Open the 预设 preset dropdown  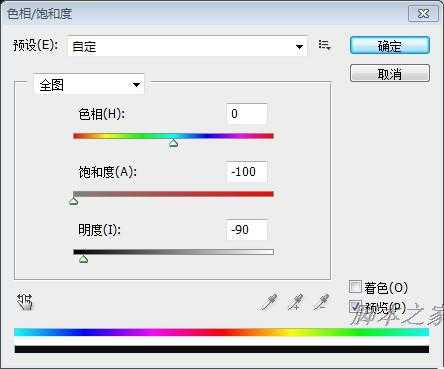(187, 46)
